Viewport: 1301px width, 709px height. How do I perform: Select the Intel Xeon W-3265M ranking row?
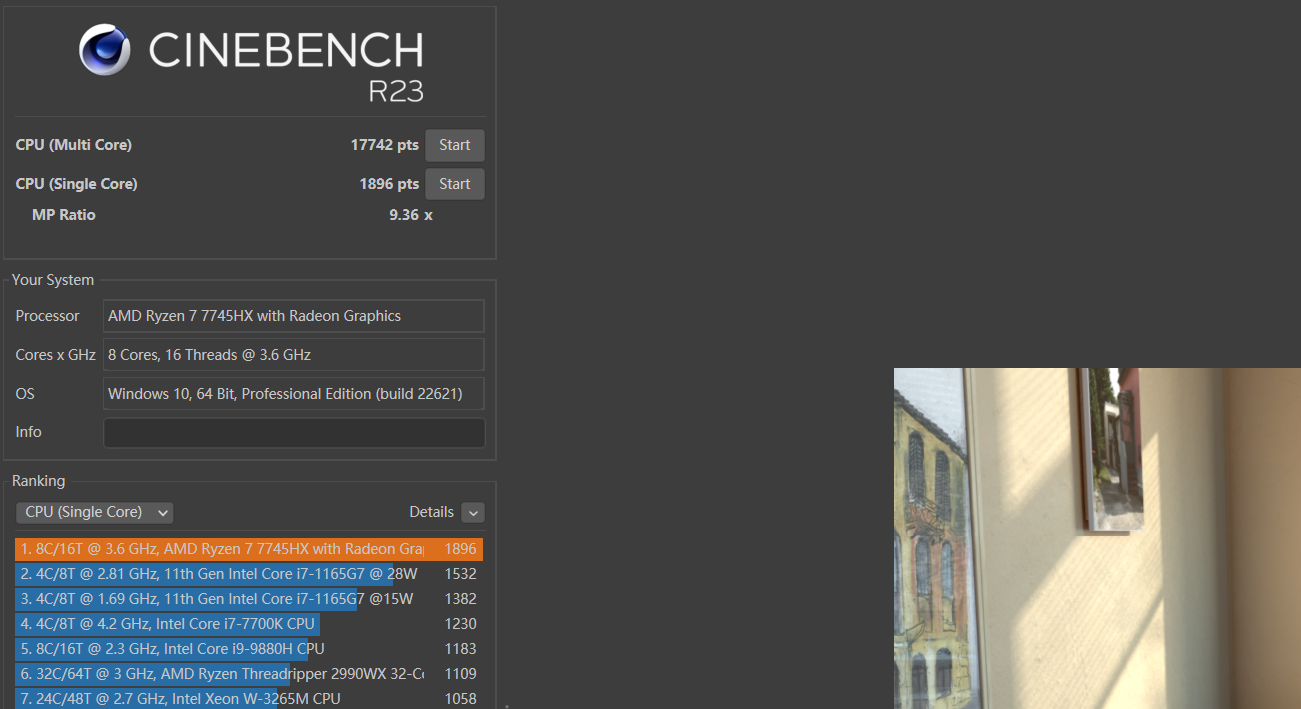[x=249, y=699]
